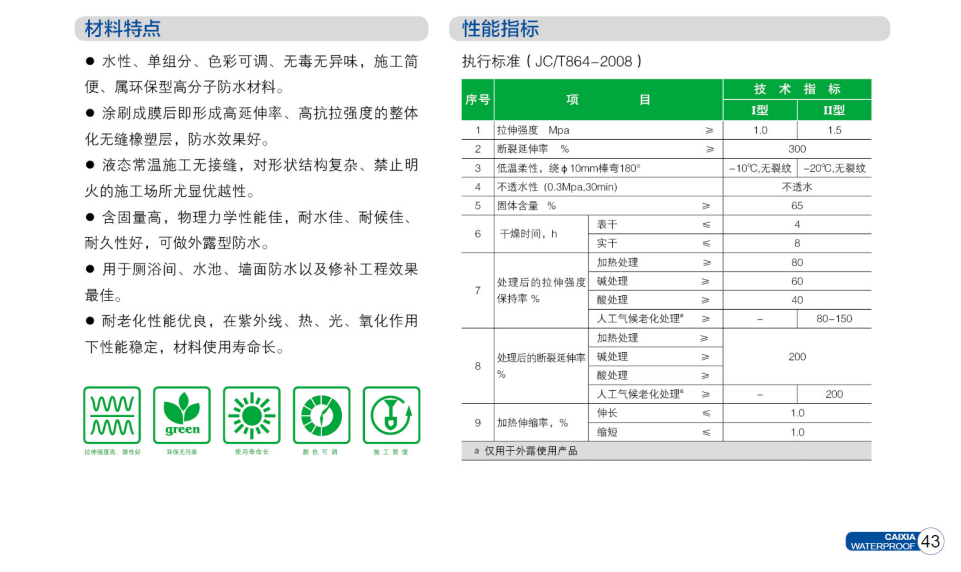Click the 不透水性 (0.3Mpa,30min) label
The image size is (961, 572).
pyautogui.click(x=556, y=187)
